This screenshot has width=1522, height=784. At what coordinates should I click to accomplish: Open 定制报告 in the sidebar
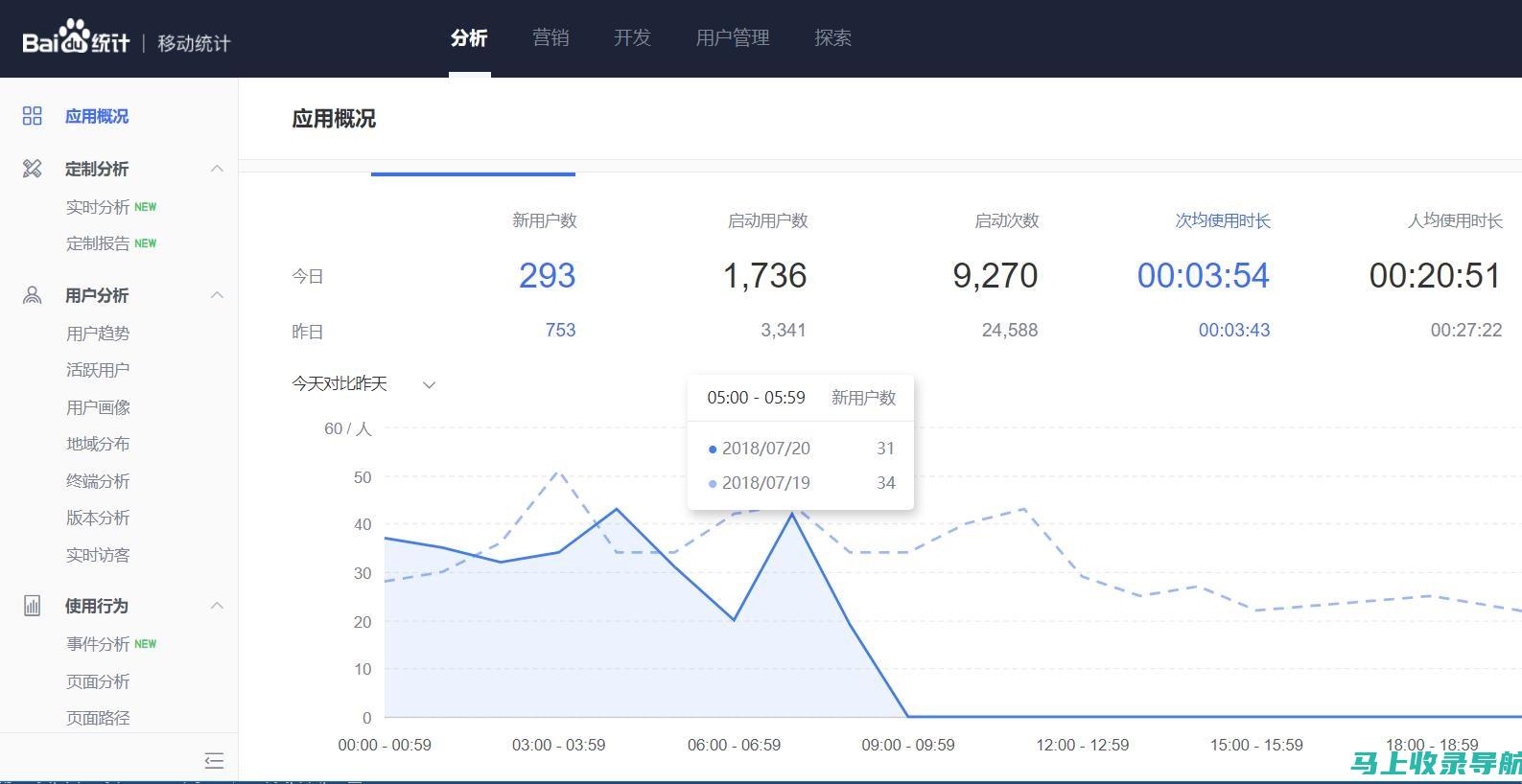click(x=98, y=243)
